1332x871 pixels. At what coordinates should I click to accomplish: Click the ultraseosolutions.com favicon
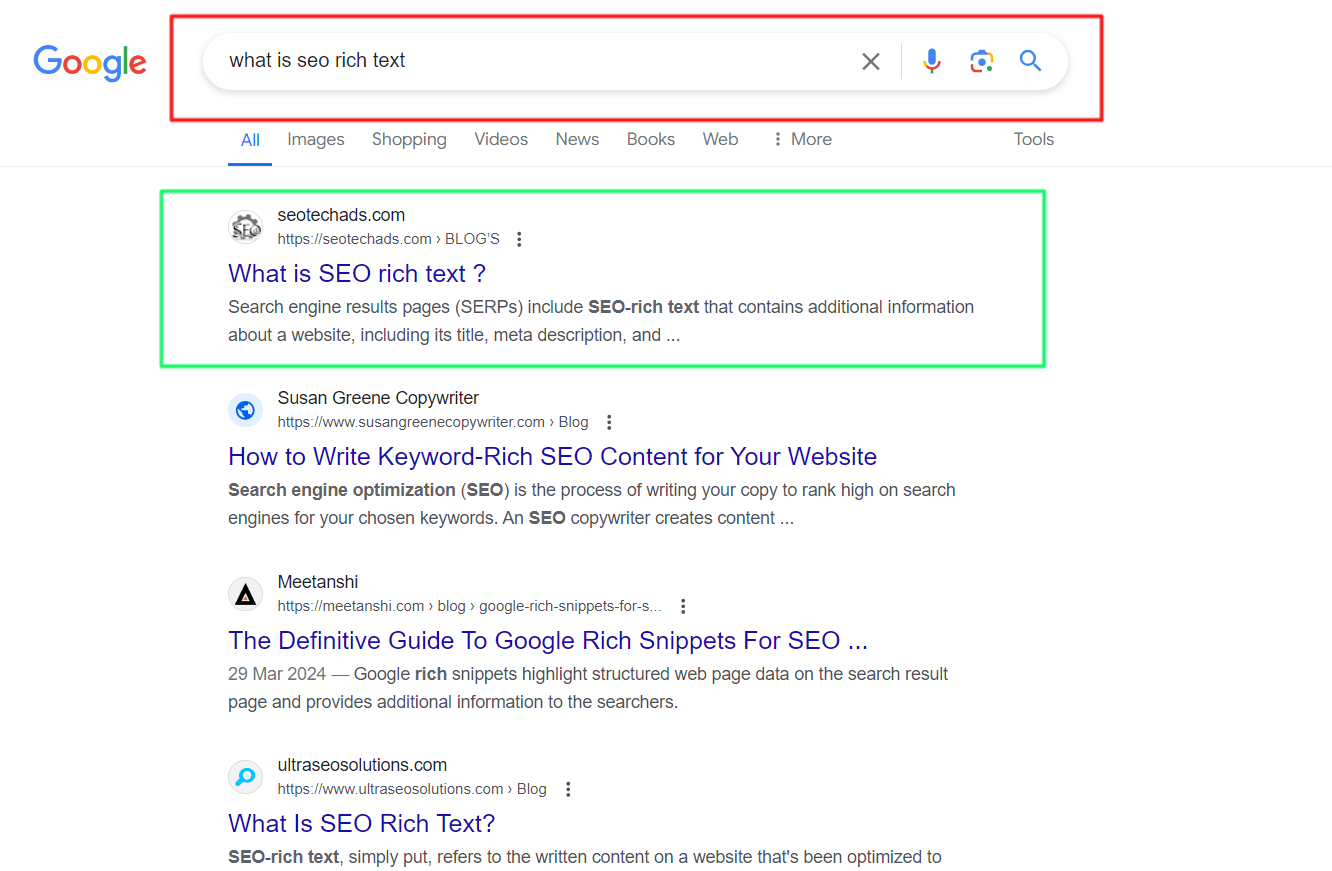click(x=245, y=777)
